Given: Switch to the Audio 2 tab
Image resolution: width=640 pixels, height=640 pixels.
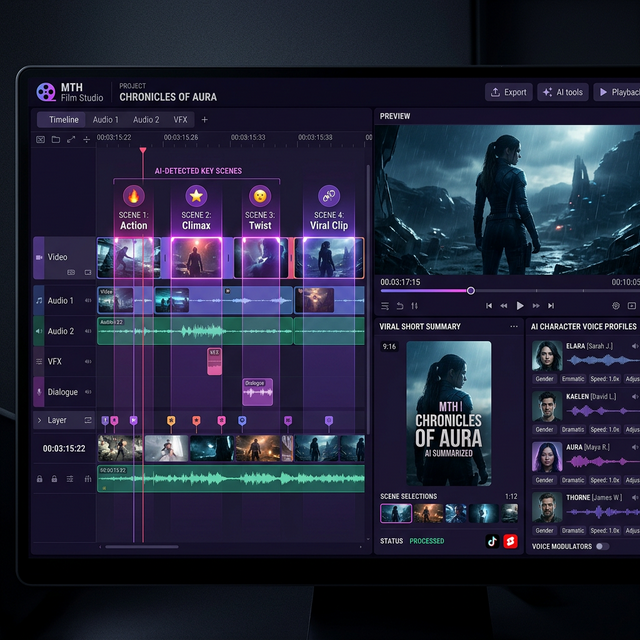Looking at the screenshot, I should [146, 120].
